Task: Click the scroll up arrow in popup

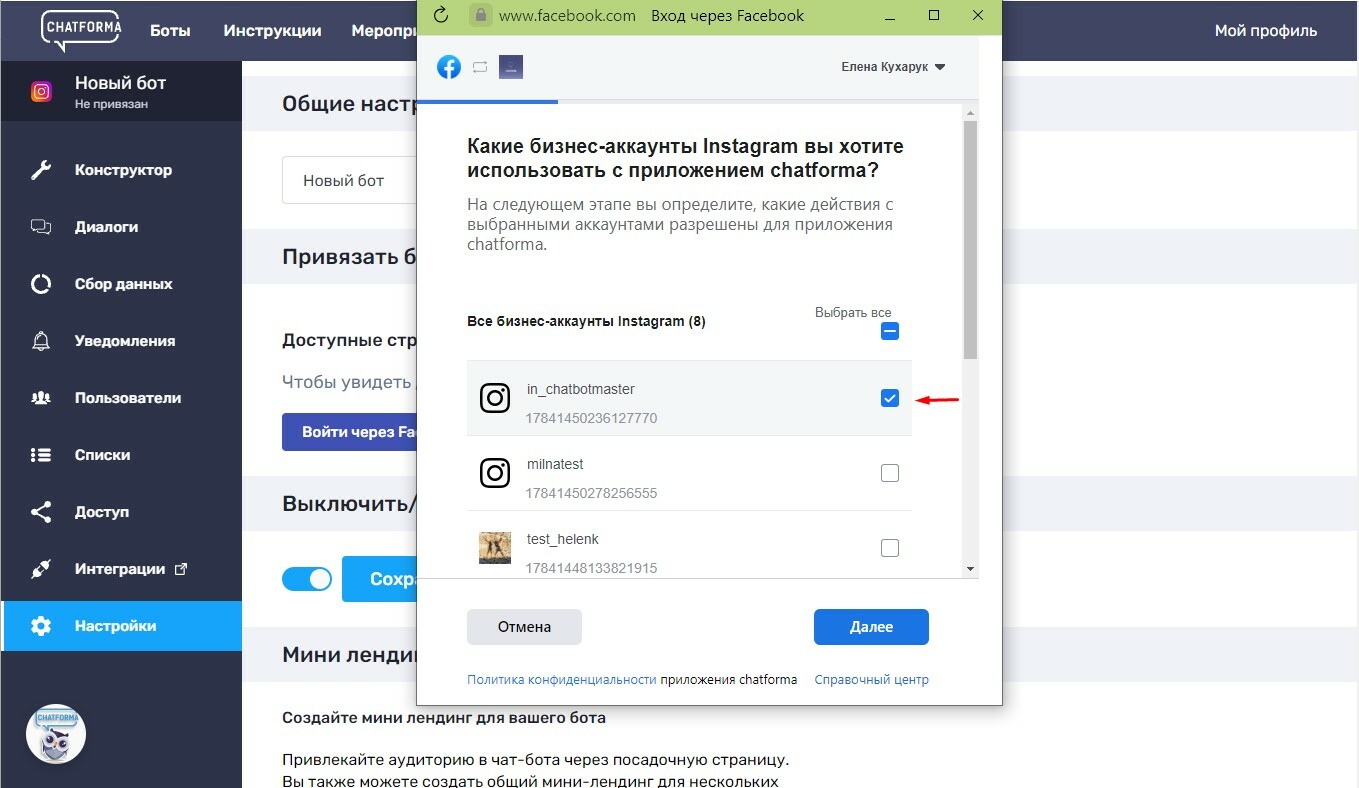Action: (x=970, y=114)
